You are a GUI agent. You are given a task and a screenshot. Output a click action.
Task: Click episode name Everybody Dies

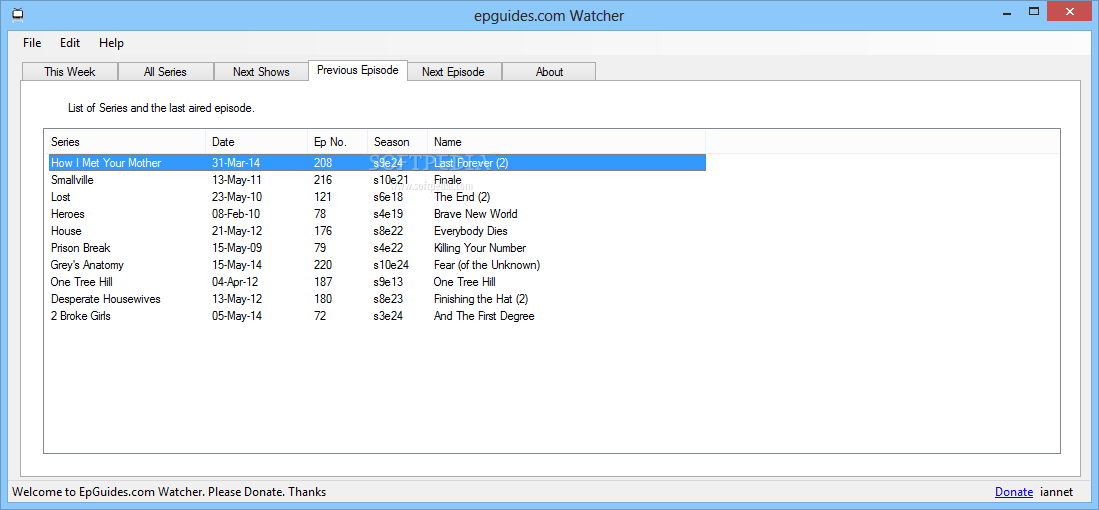coord(471,230)
